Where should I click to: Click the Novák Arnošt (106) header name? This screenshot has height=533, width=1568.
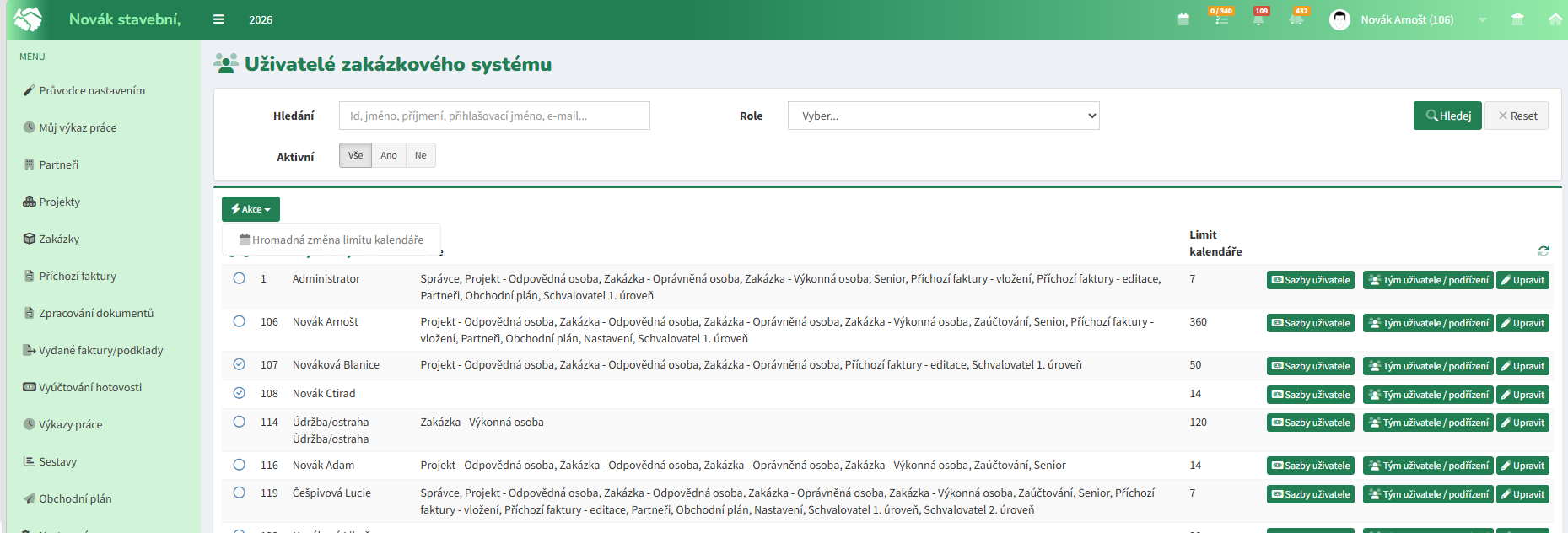click(1407, 19)
